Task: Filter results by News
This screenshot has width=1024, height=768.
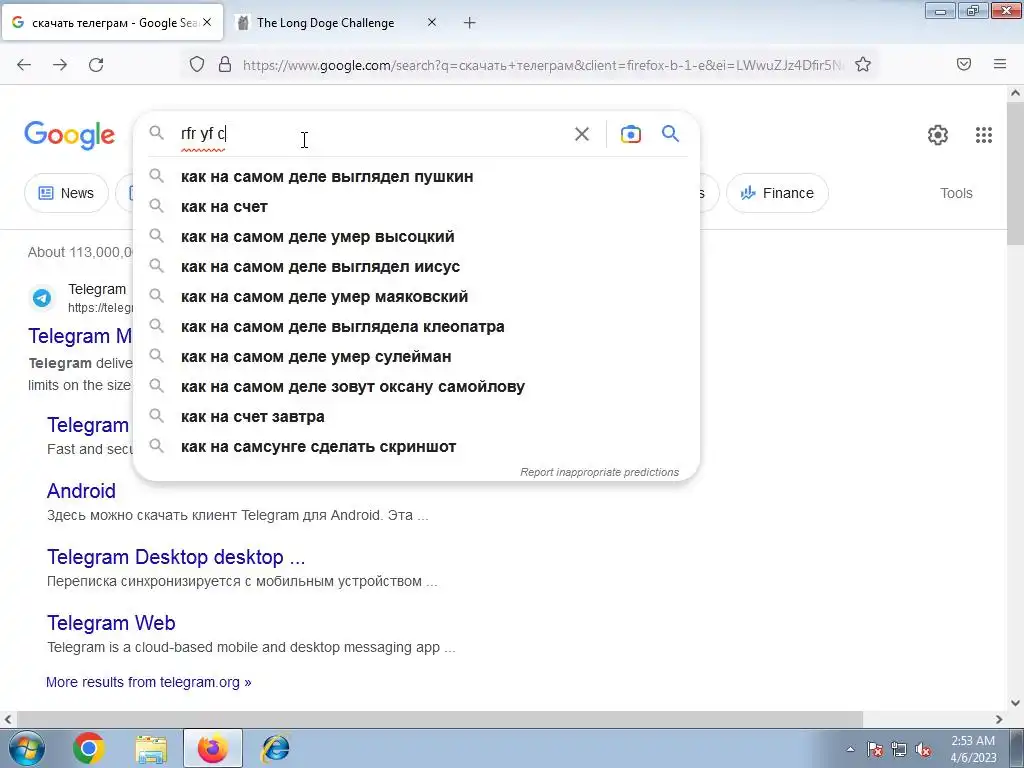Action: click(66, 193)
